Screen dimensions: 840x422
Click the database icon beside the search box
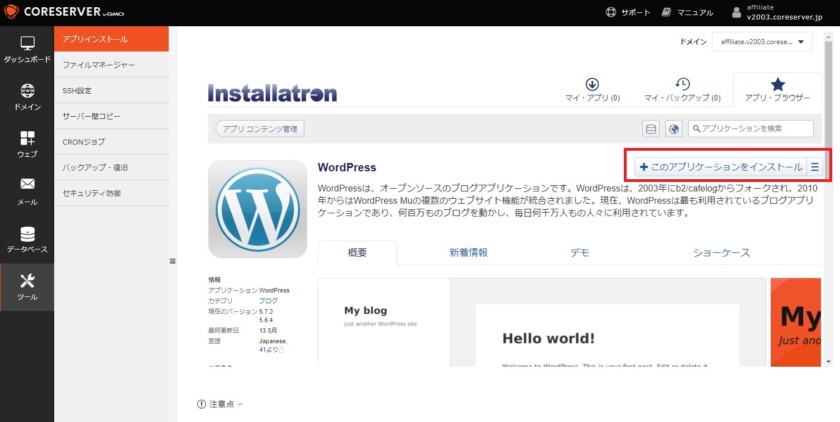pyautogui.click(x=651, y=129)
